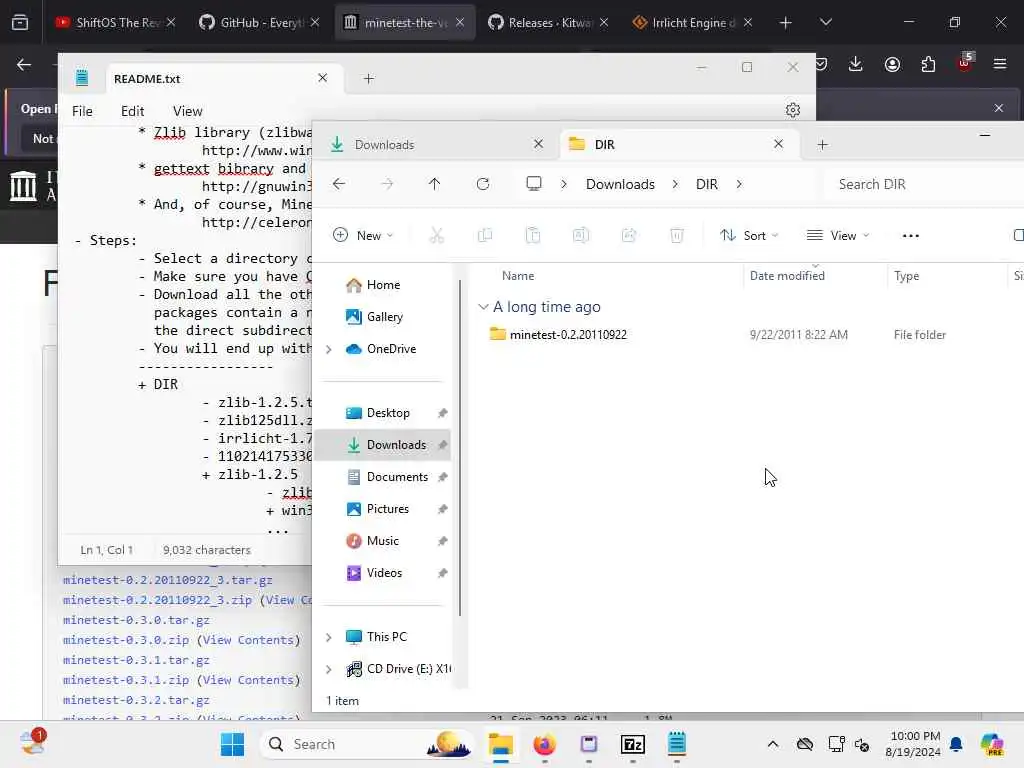Switch to Releases Kitware browser tab
The width and height of the screenshot is (1024, 768).
coord(549,23)
